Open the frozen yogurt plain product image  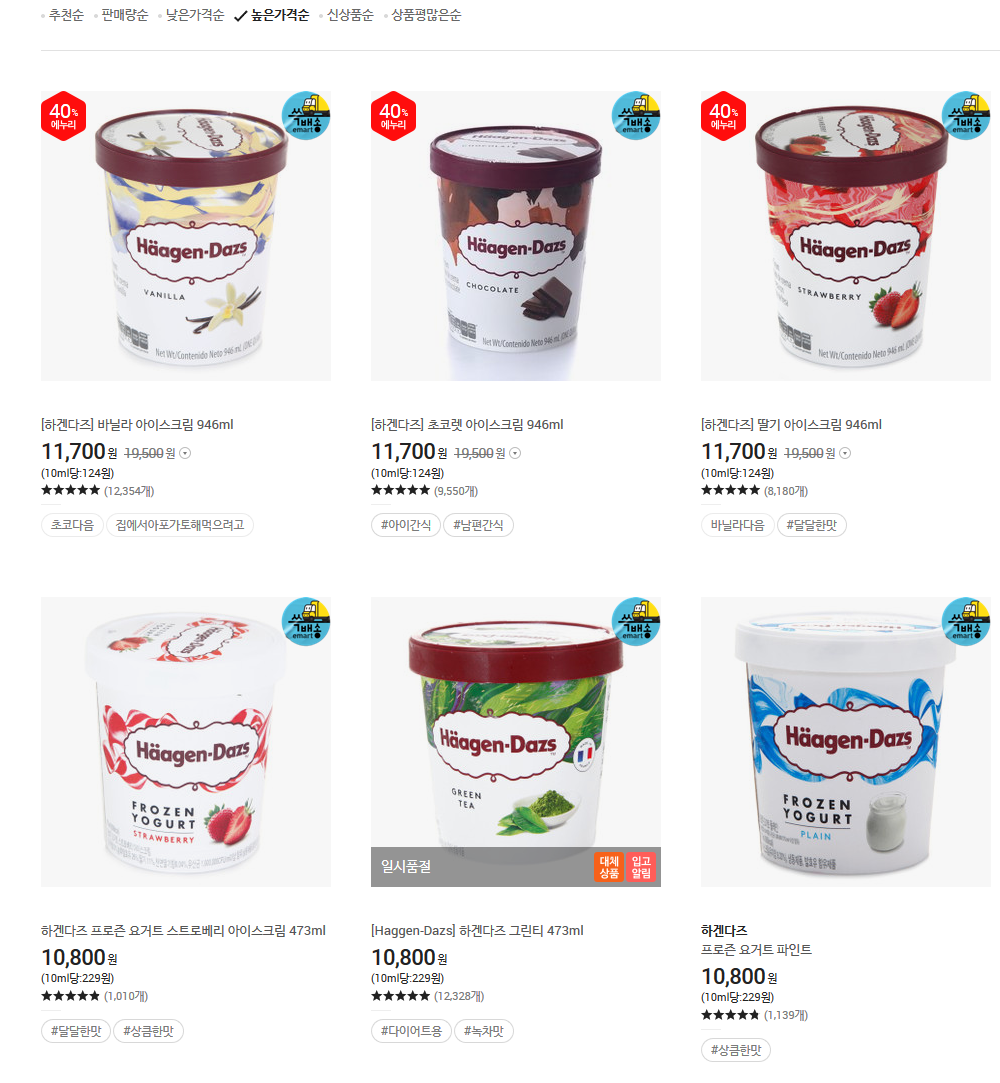(x=845, y=742)
